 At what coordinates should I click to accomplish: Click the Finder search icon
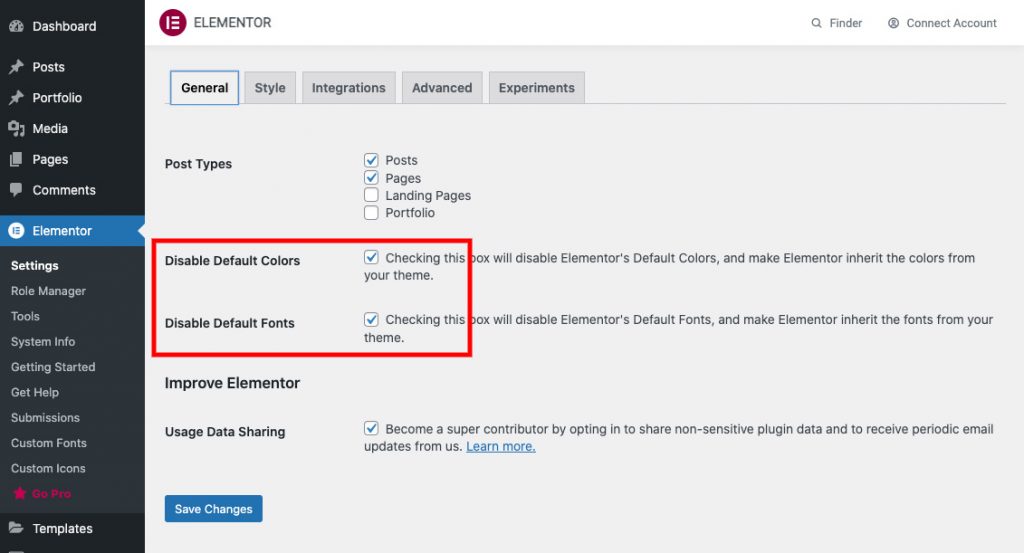[x=816, y=23]
